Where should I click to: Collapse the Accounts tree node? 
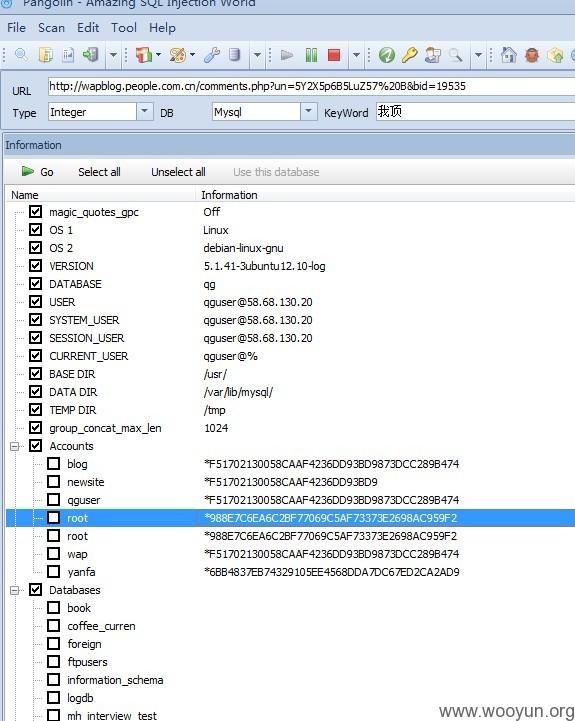click(15, 446)
